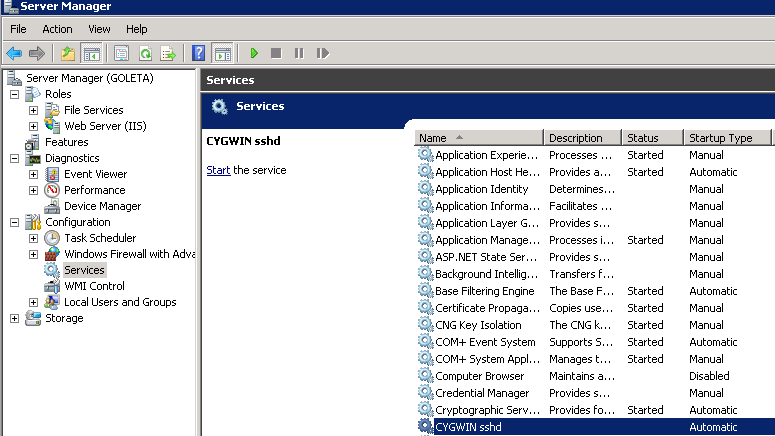Click the Roles icon in tree
The image size is (775, 436).
point(33,94)
